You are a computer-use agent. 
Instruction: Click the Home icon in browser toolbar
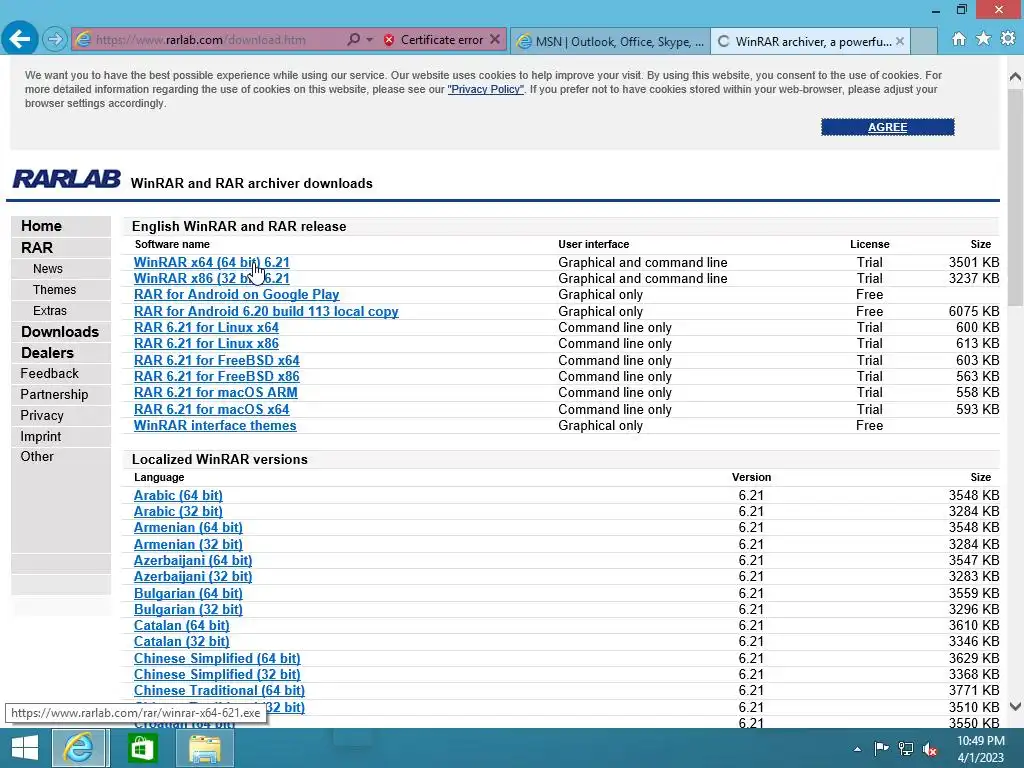click(959, 39)
